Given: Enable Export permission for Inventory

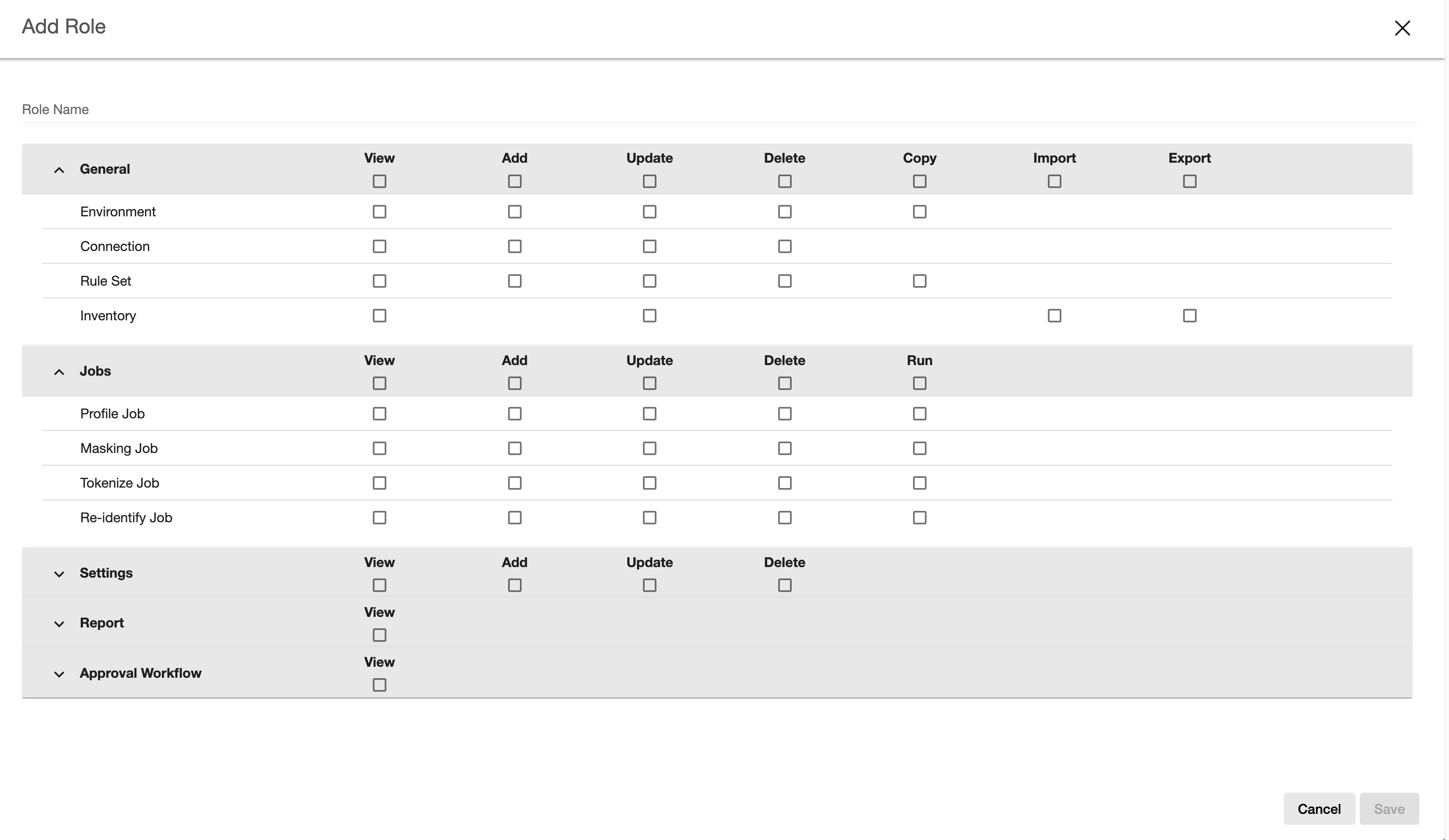Looking at the screenshot, I should click(x=1189, y=316).
